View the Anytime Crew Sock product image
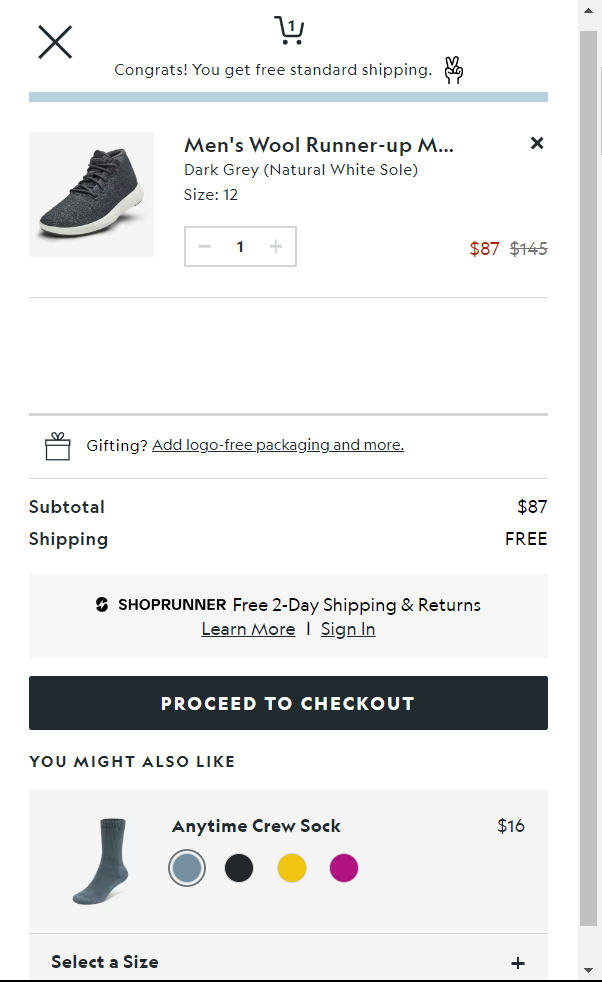Viewport: 602px width, 982px height. pos(102,861)
